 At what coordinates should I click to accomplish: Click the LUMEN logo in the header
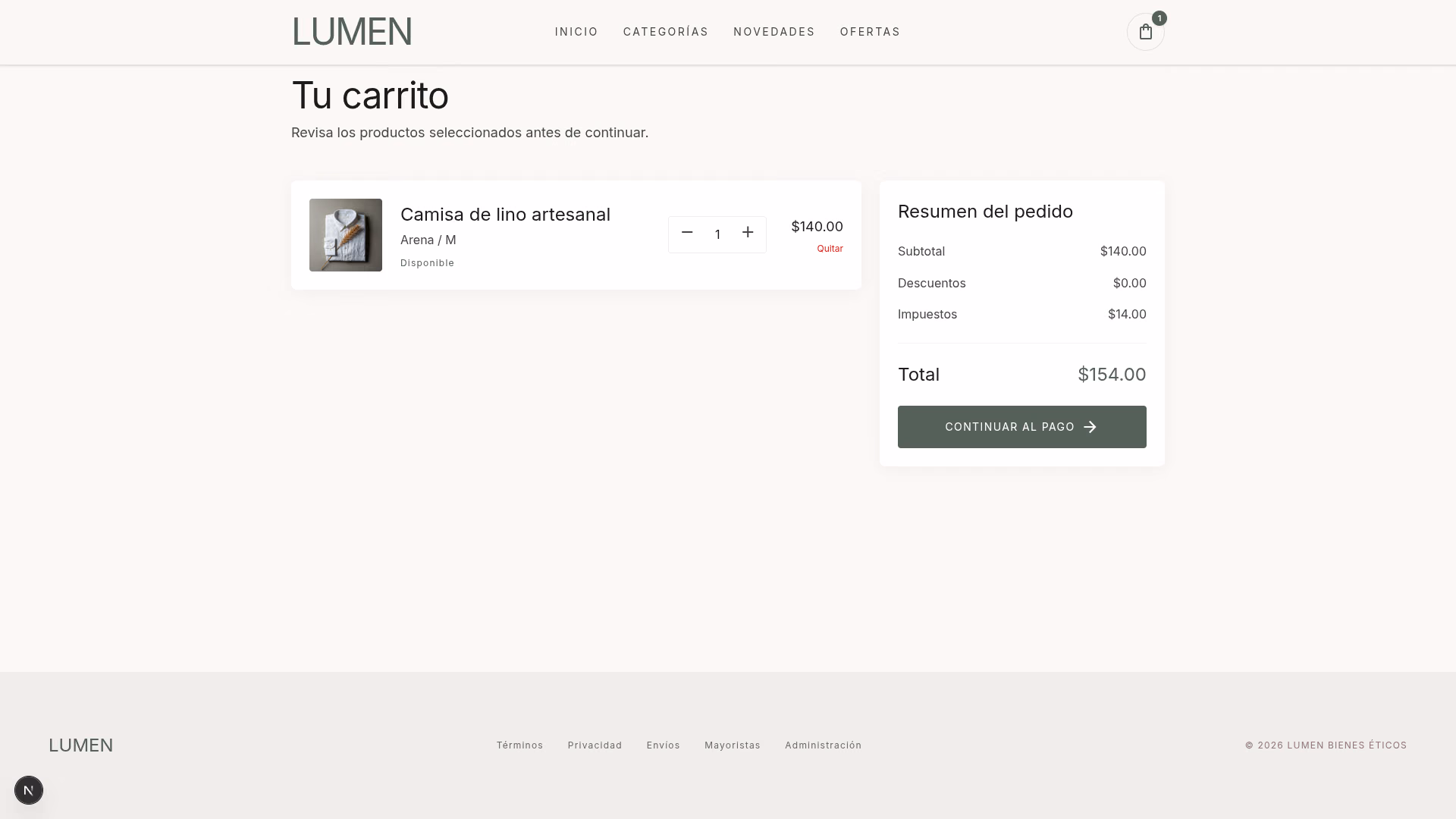click(352, 32)
